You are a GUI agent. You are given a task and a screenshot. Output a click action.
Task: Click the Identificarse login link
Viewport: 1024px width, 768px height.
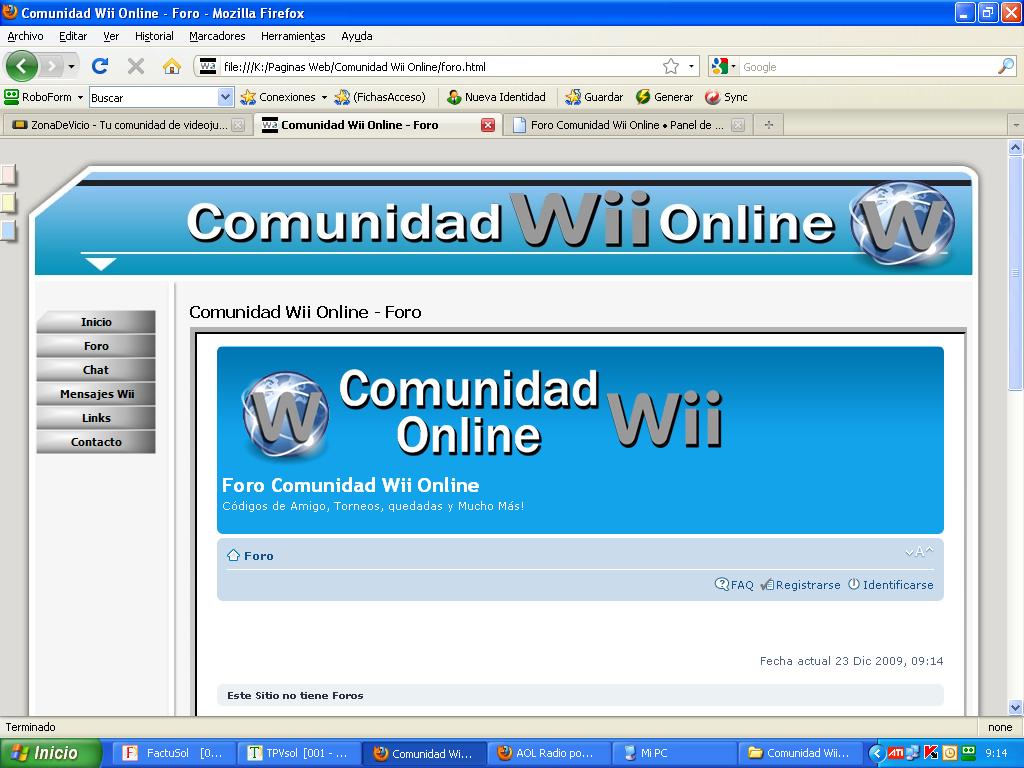(891, 584)
